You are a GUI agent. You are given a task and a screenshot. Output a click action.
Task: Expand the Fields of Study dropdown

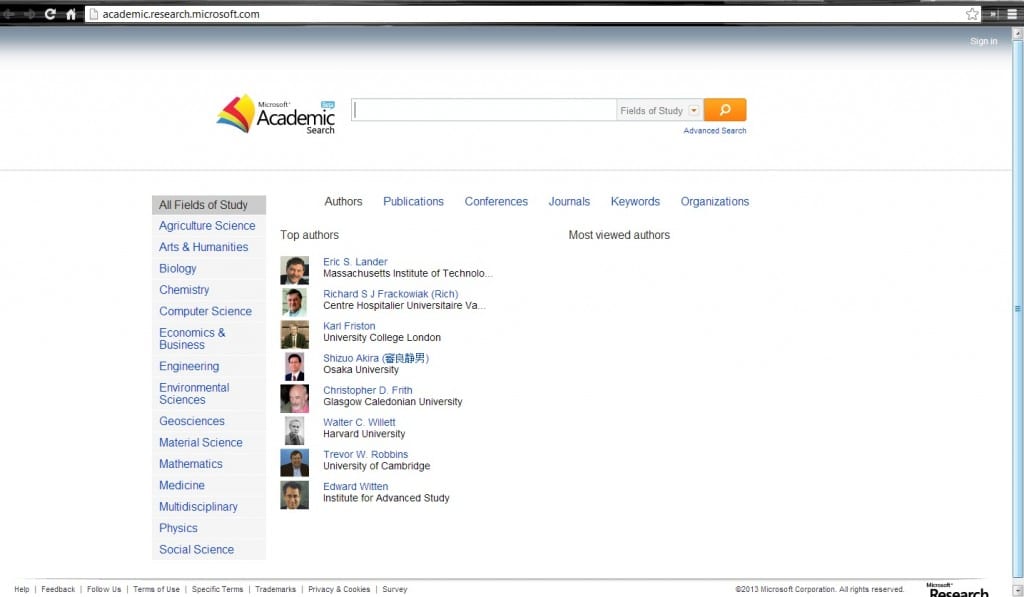[694, 111]
